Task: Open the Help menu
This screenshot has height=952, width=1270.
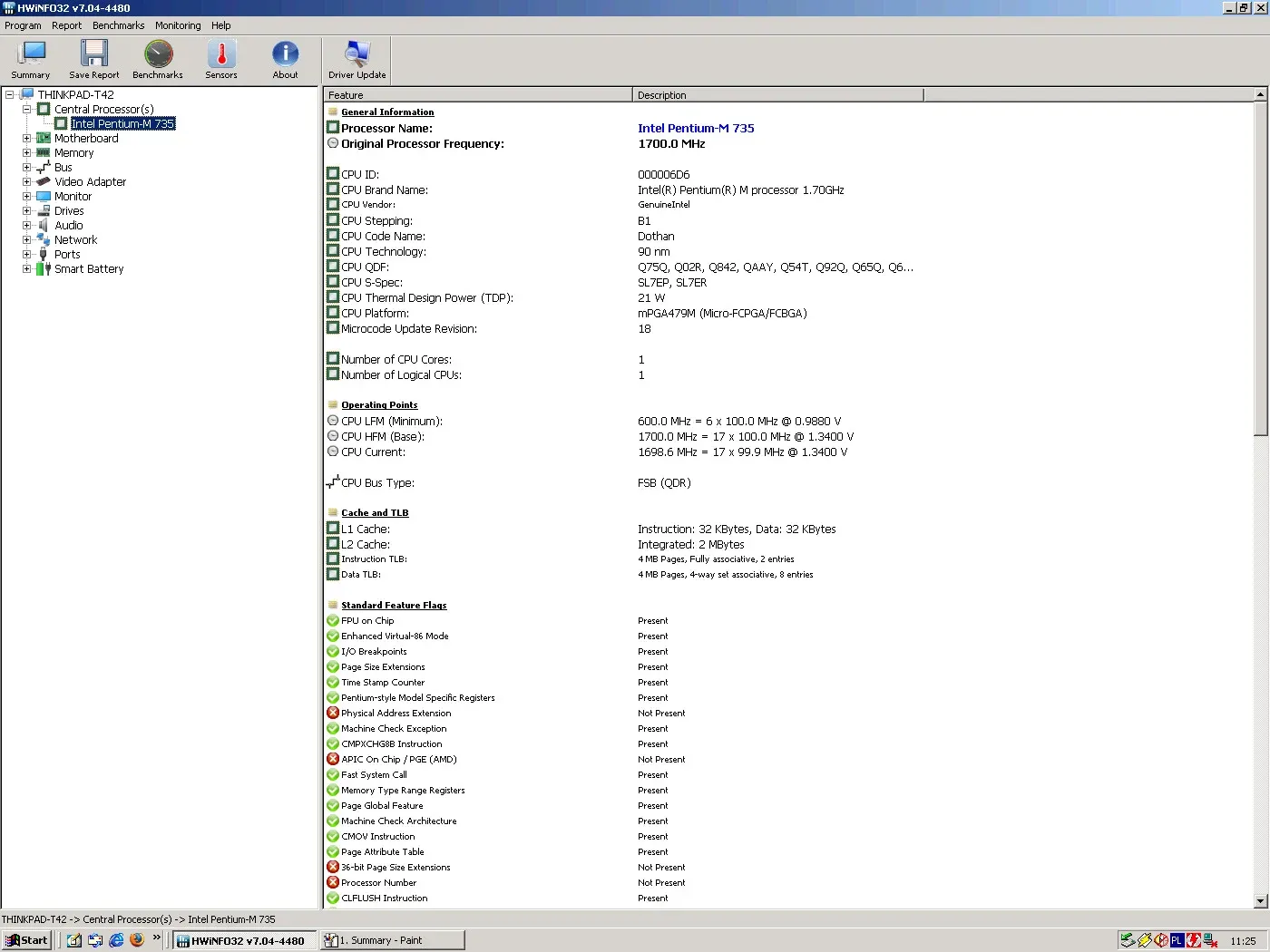Action: coord(220,25)
